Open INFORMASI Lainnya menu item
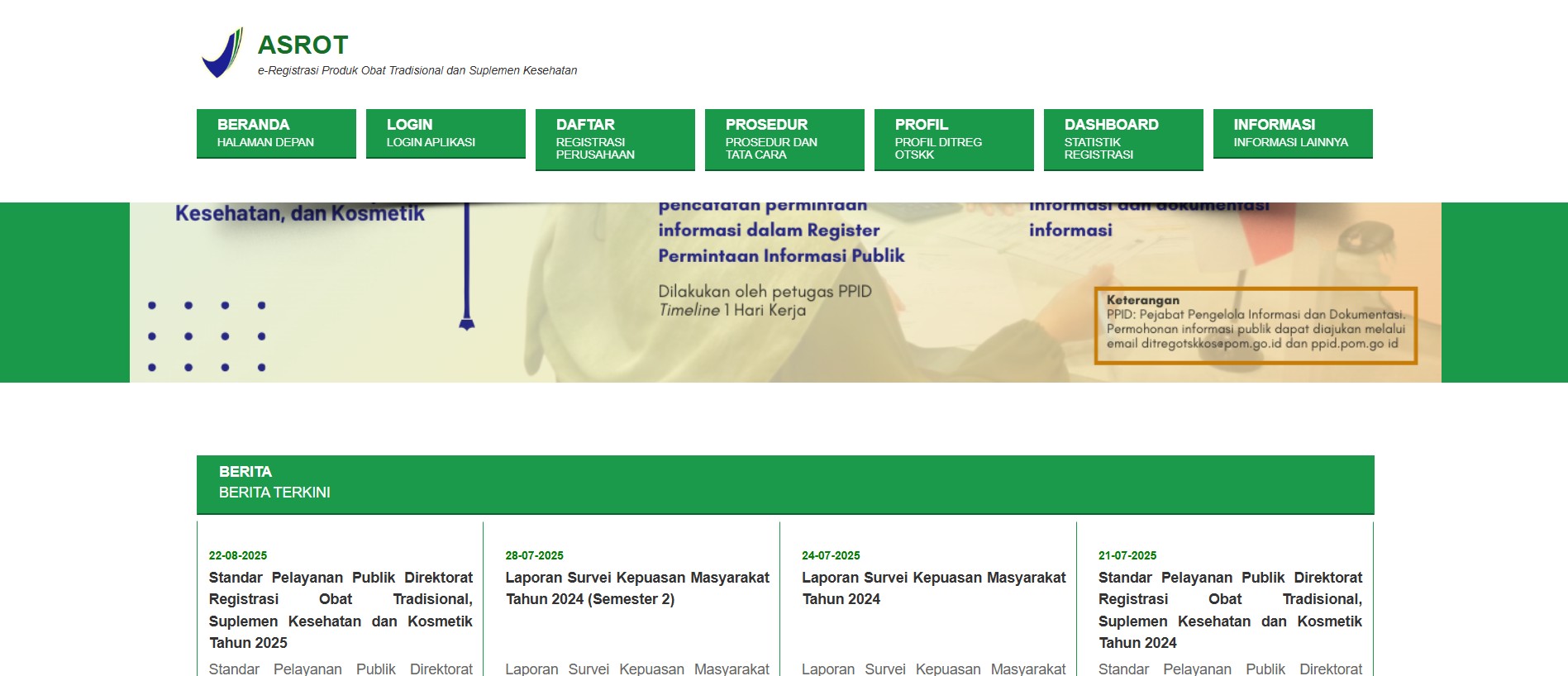This screenshot has height=676, width=1568. [1293, 133]
